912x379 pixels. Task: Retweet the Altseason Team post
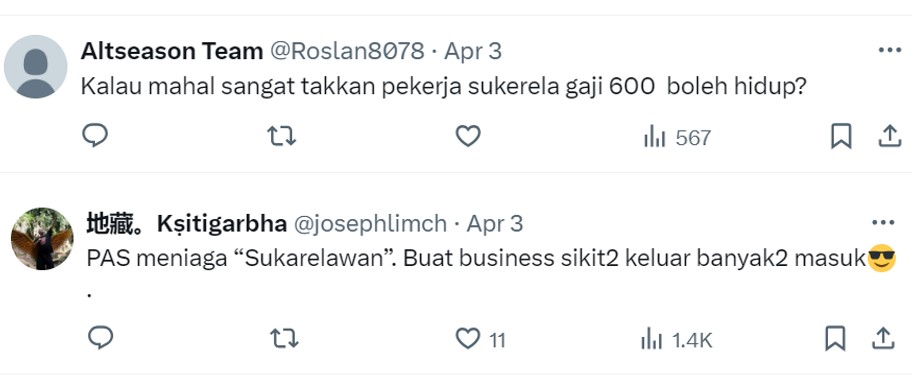(282, 137)
